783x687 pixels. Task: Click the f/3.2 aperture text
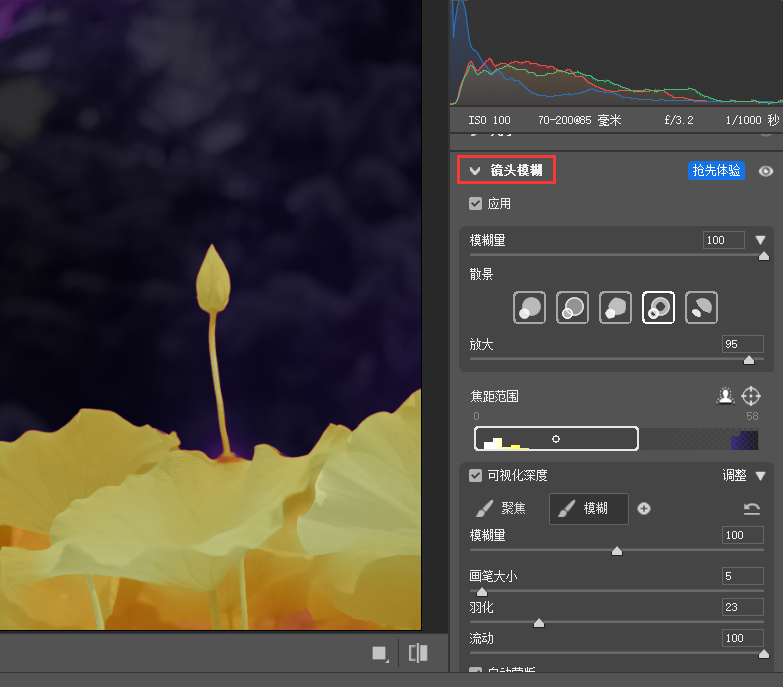[x=679, y=120]
